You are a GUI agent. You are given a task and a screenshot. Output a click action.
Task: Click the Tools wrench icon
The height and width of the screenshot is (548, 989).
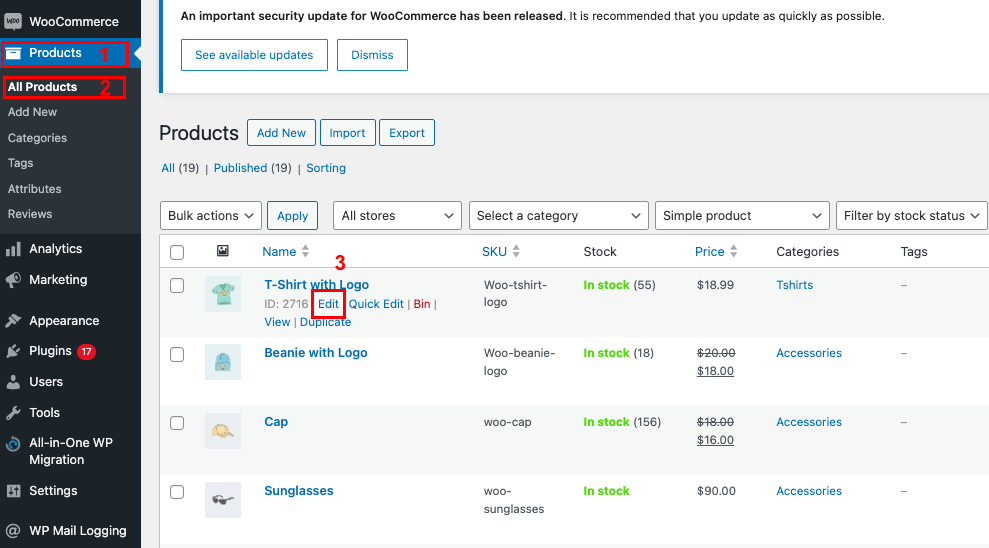[13, 413]
